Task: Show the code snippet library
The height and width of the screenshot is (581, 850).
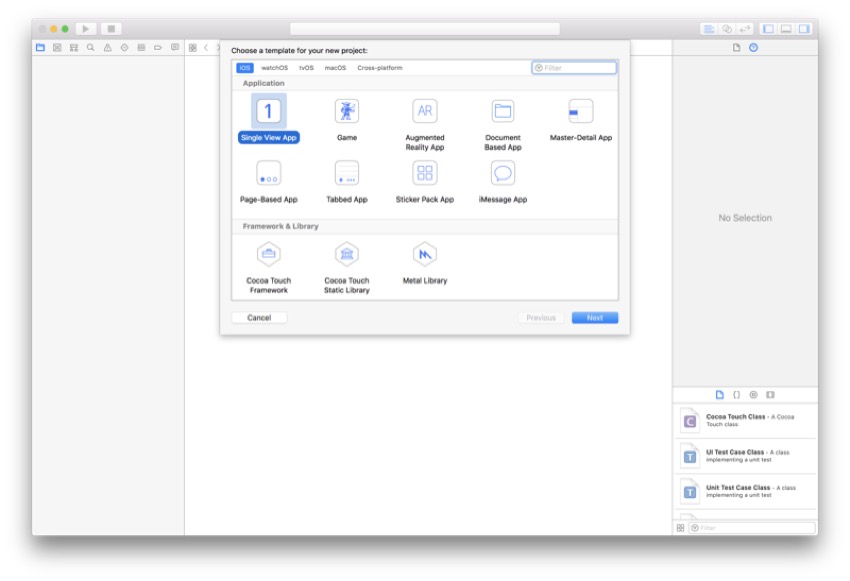Action: [x=736, y=395]
